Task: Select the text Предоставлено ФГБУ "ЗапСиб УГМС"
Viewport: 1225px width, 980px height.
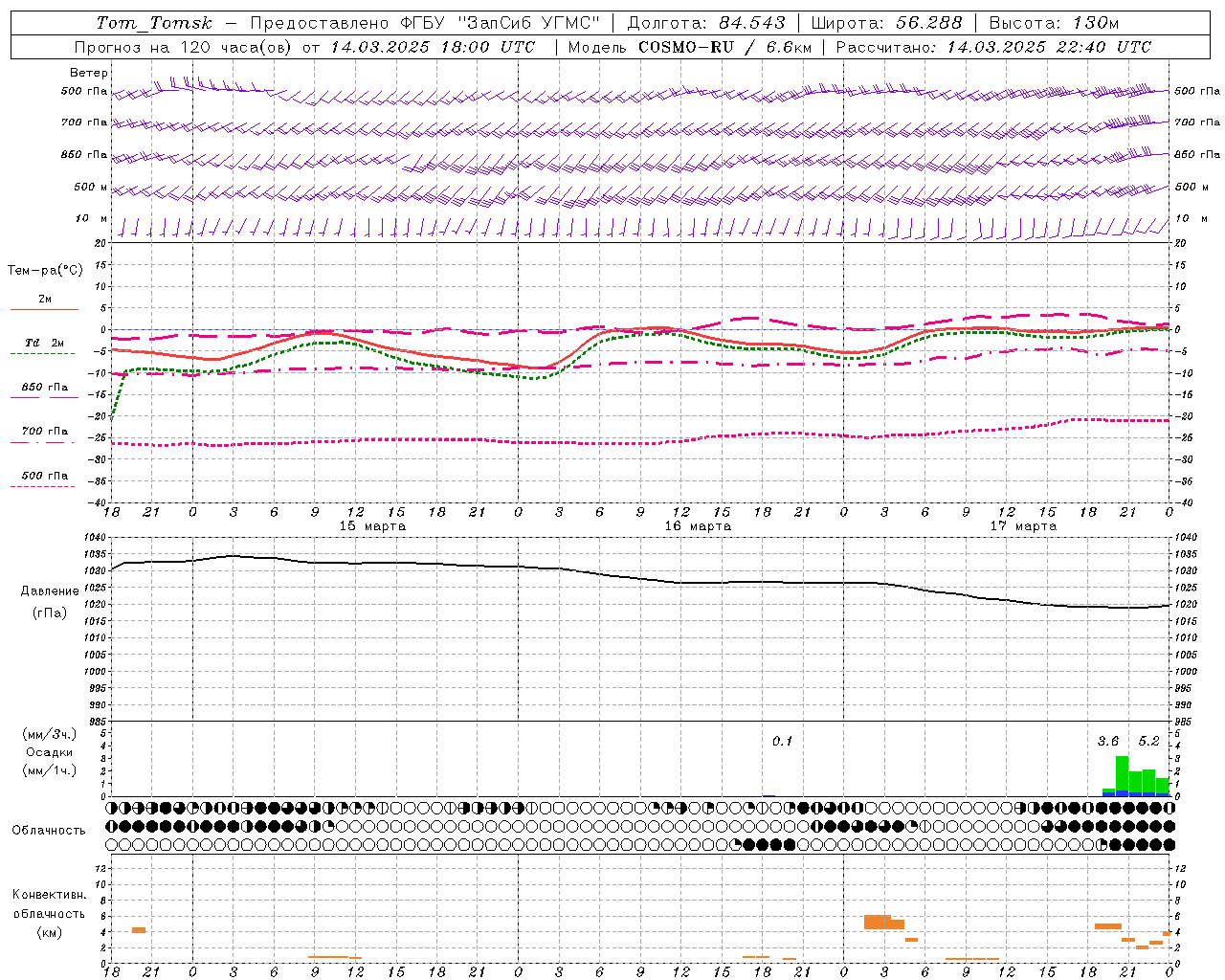Action: click(x=424, y=23)
